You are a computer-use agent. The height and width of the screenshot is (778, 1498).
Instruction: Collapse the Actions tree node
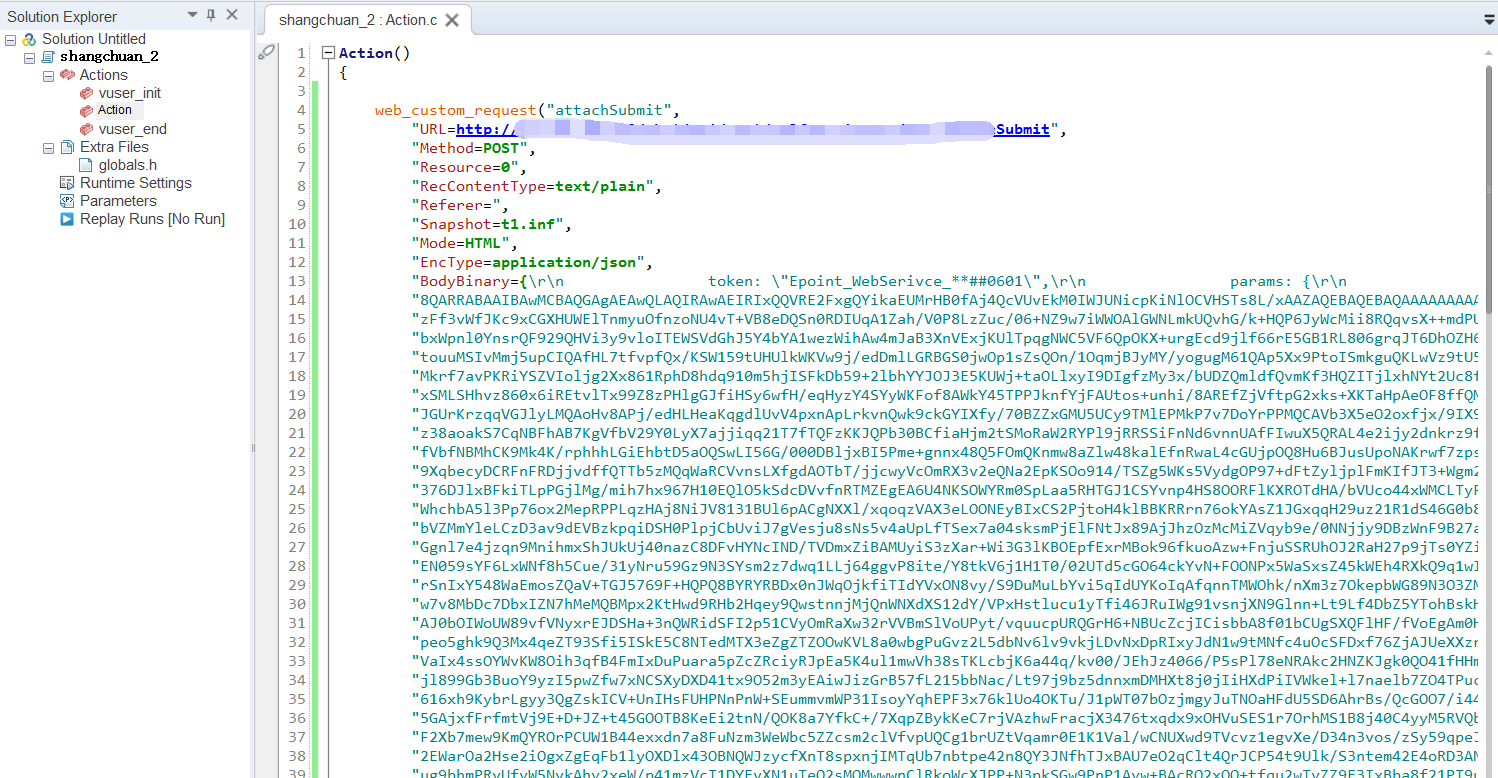48,76
